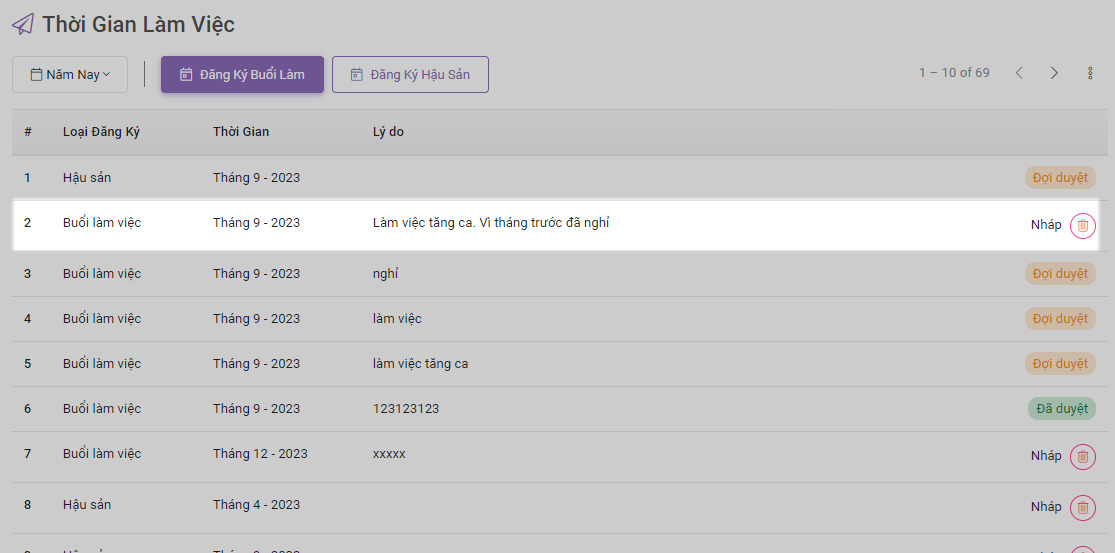1115x553 pixels.
Task: Select row 5 làm việc tăng ca
Action: click(420, 364)
